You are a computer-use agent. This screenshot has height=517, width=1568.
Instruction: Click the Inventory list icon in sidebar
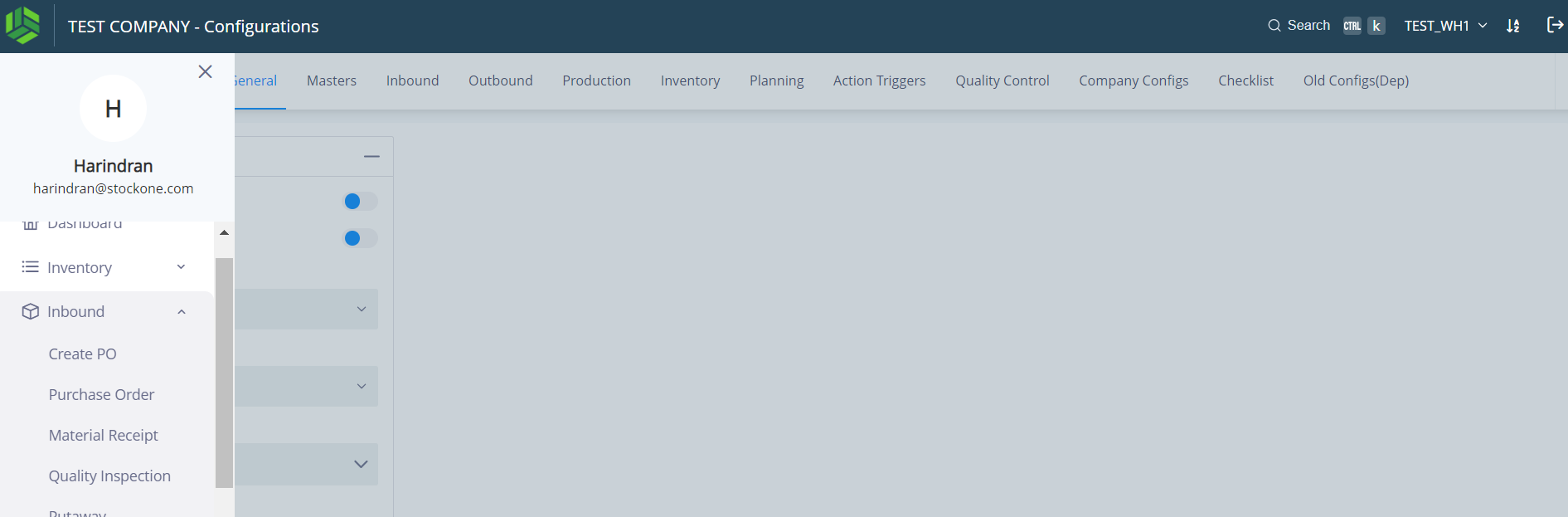tap(30, 267)
